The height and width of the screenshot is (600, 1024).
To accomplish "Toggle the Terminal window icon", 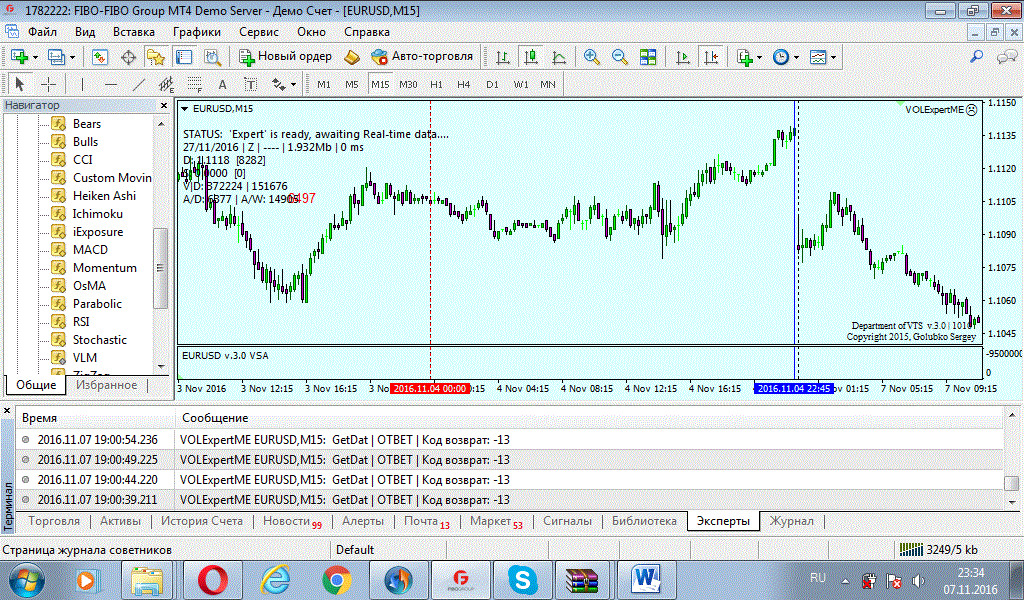I will click(x=184, y=57).
